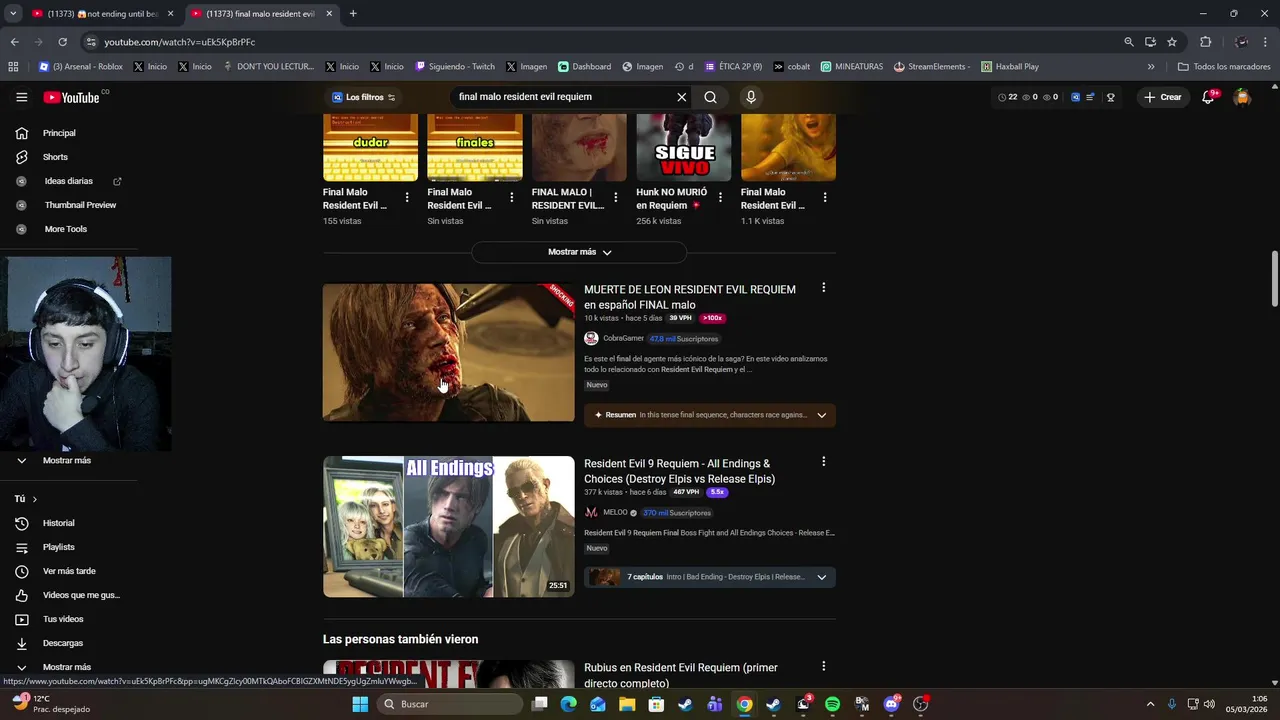Visit the MELOO channel
Viewport: 1280px width, 720px height.
click(615, 512)
